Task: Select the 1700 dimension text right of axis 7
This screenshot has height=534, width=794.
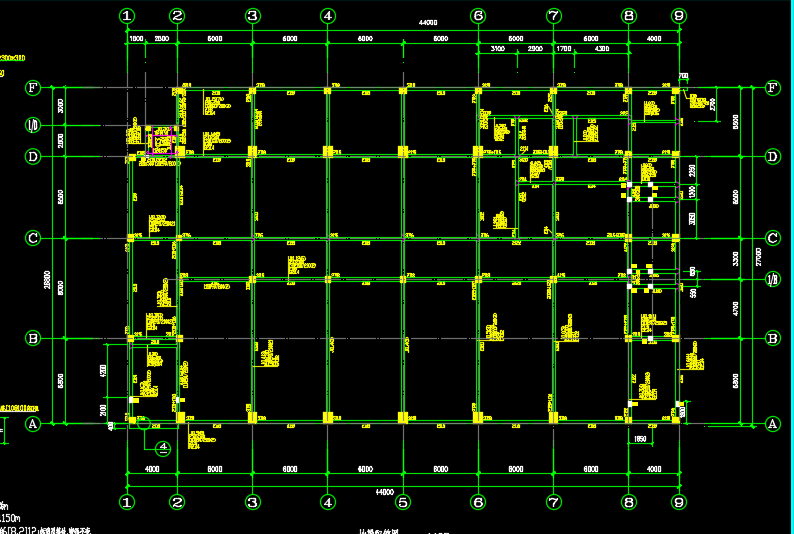Action: [564, 49]
